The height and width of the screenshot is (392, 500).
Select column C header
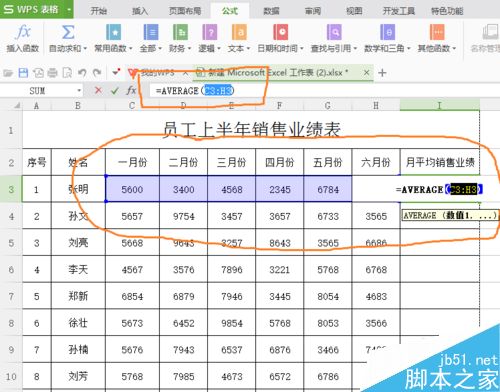click(132, 106)
